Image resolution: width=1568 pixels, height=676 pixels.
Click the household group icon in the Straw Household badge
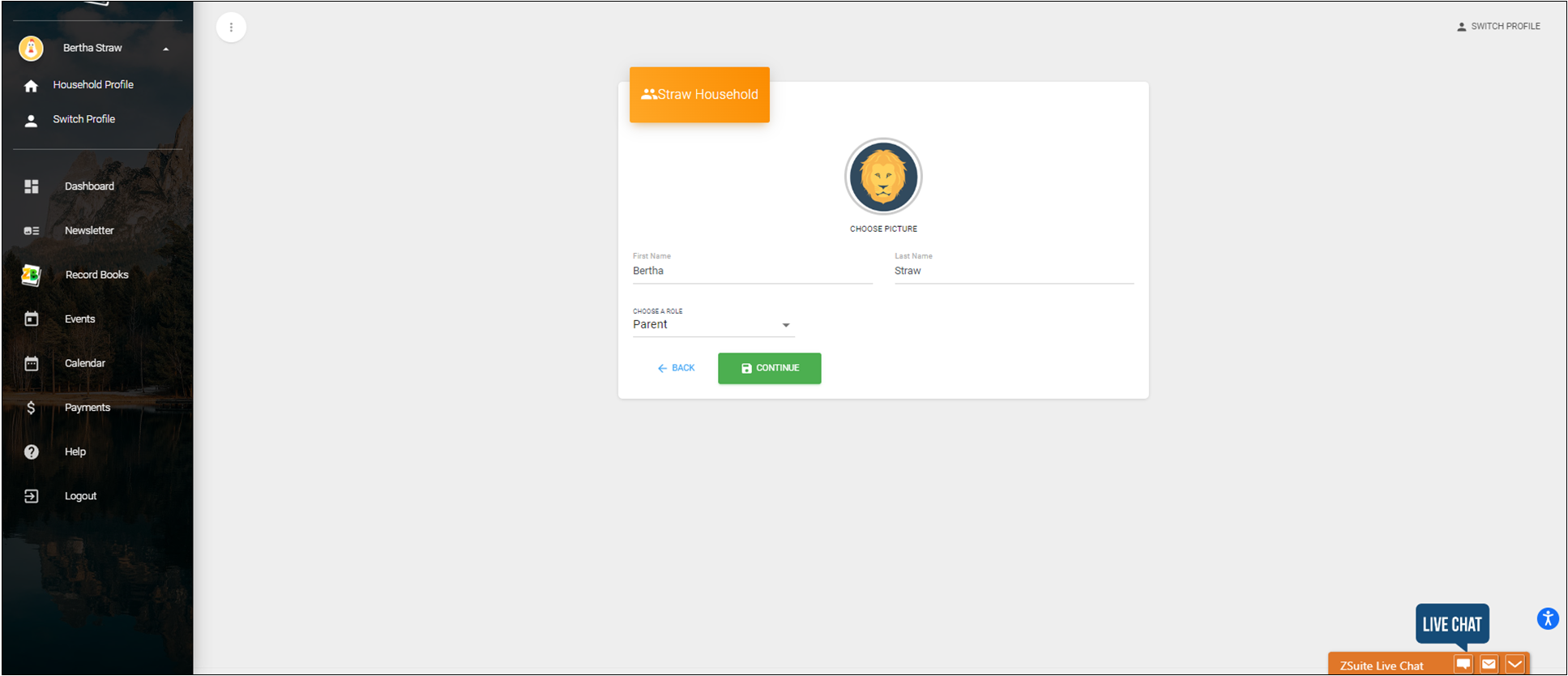coord(648,95)
